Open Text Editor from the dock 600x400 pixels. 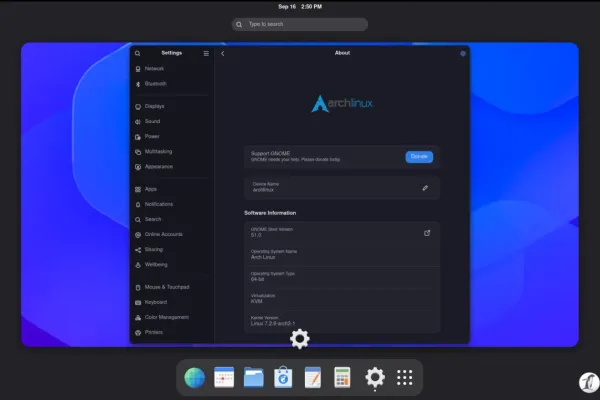point(313,377)
